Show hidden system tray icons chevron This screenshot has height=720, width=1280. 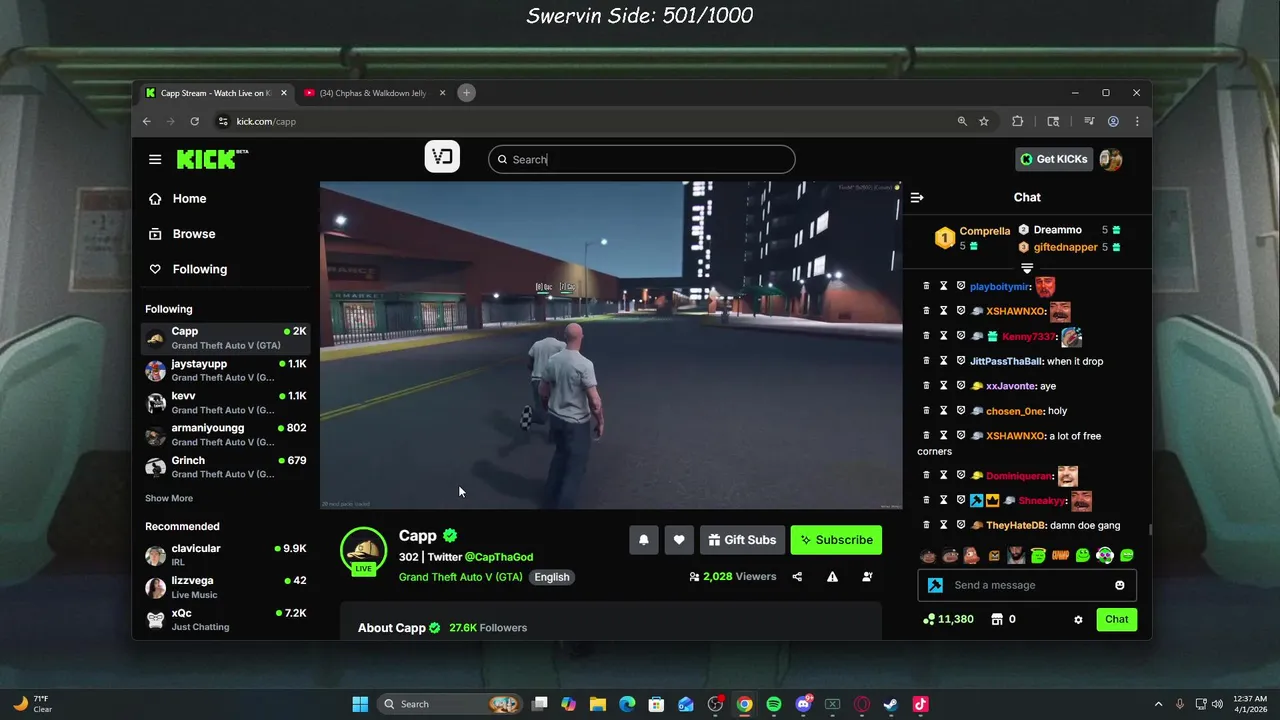coord(1159,704)
